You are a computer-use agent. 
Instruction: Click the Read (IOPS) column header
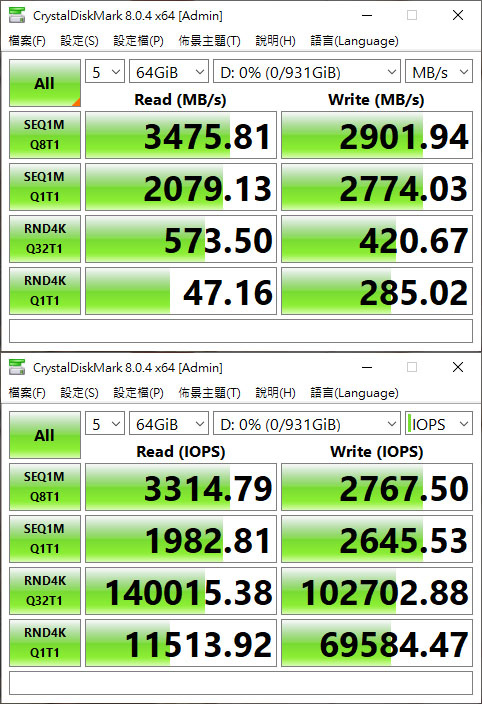coord(180,451)
